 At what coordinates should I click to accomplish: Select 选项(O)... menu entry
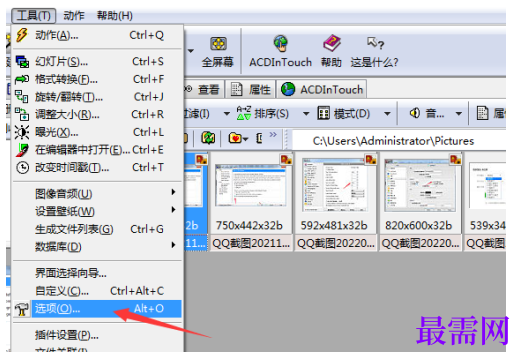(97, 308)
